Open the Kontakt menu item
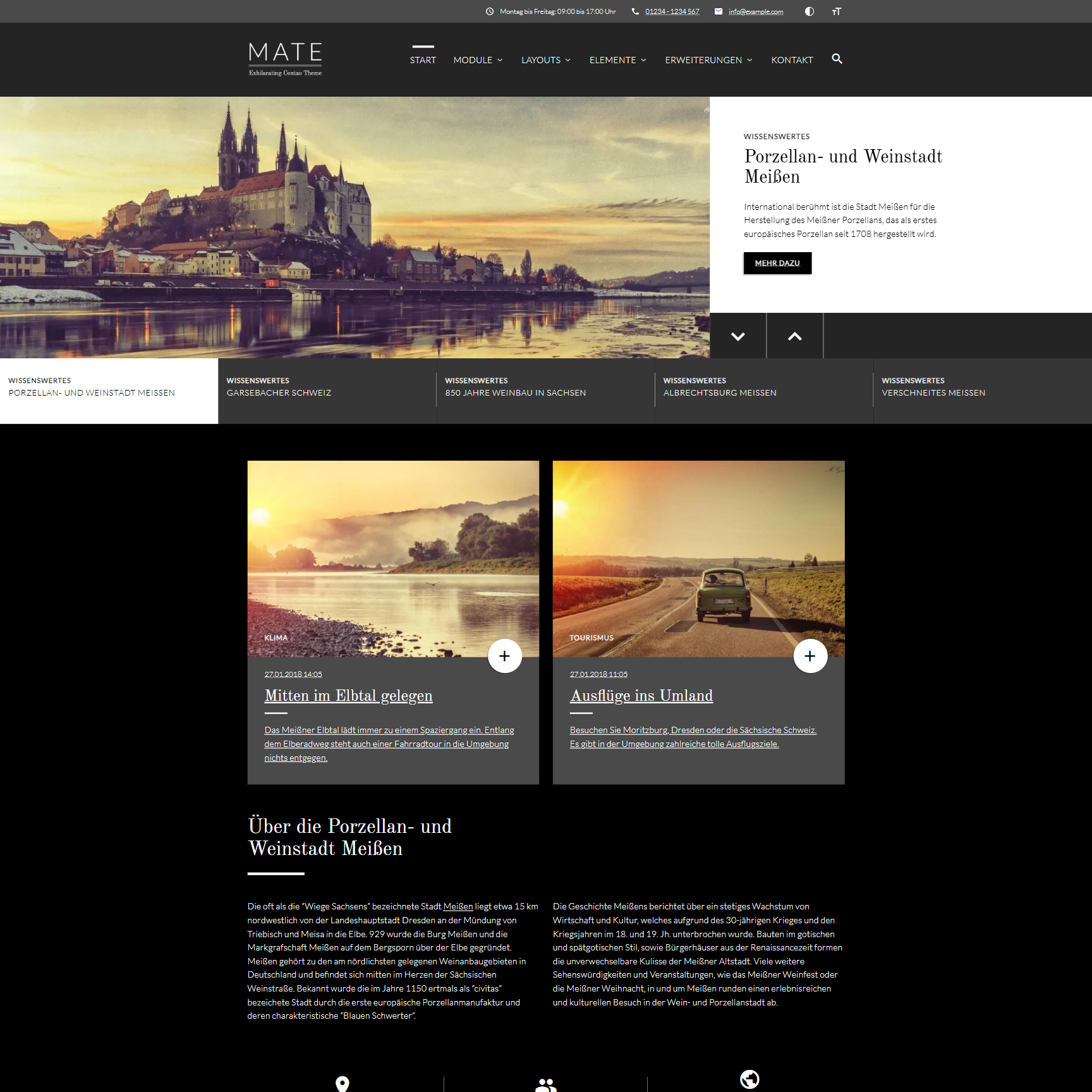This screenshot has height=1092, width=1092. (792, 60)
